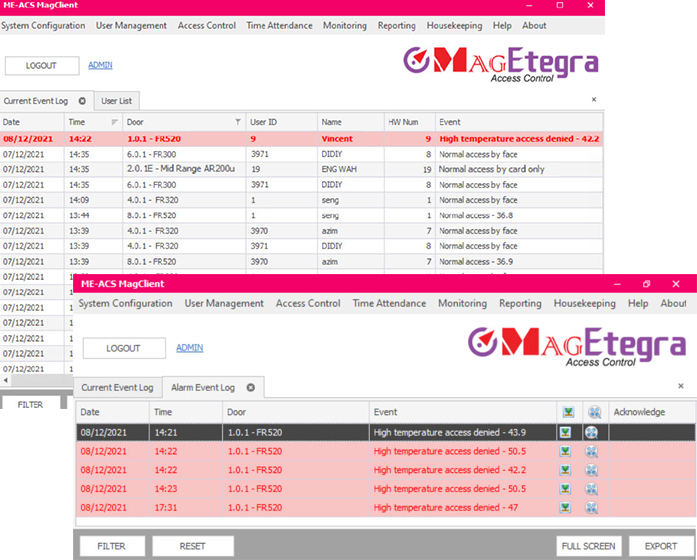The width and height of the screenshot is (697, 560).
Task: Open System Configuration menu in front window
Action: point(125,304)
